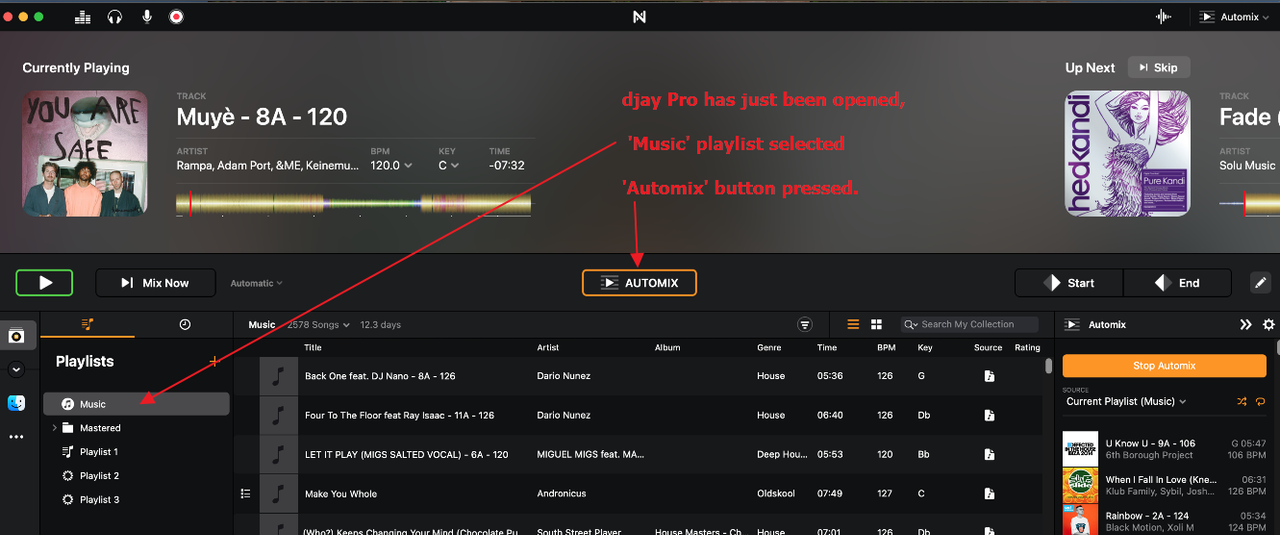The image size is (1280, 535).
Task: Set the transition End point
Action: pyautogui.click(x=1177, y=283)
